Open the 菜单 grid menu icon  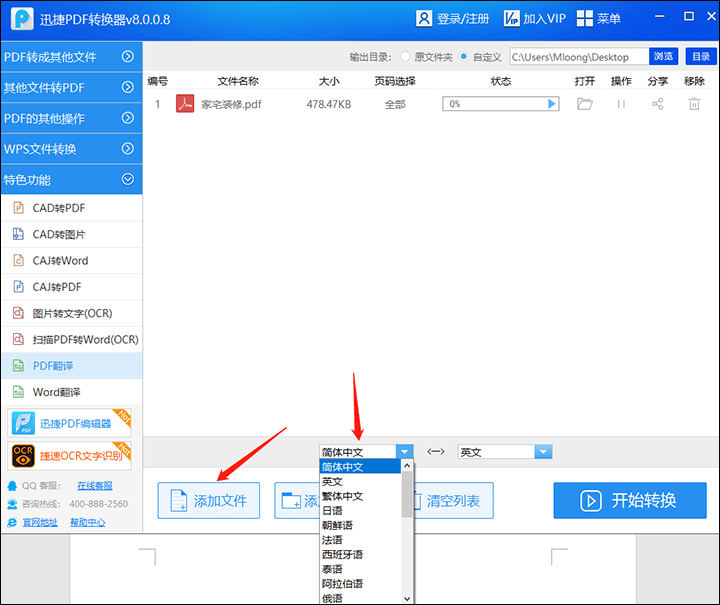coord(585,18)
